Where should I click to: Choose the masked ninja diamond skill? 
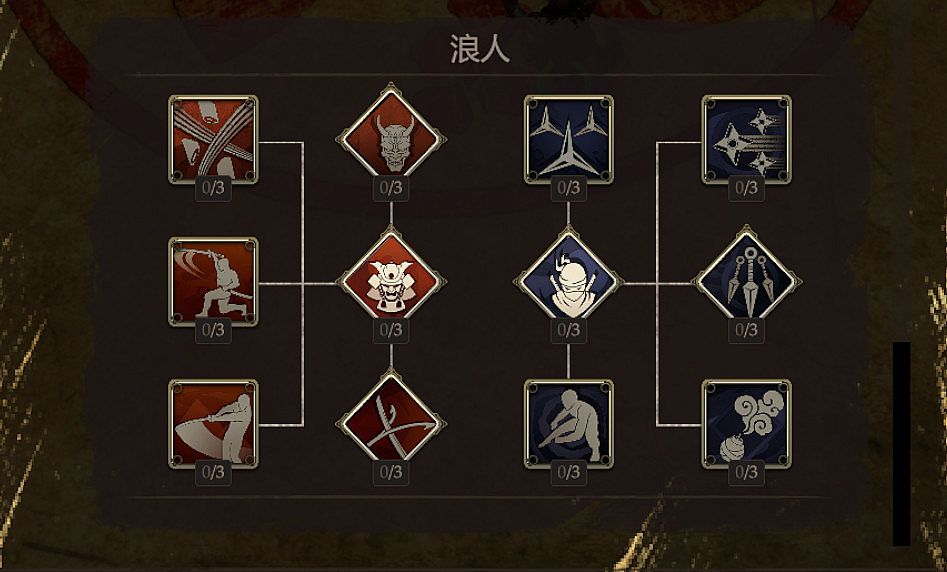[x=568, y=281]
